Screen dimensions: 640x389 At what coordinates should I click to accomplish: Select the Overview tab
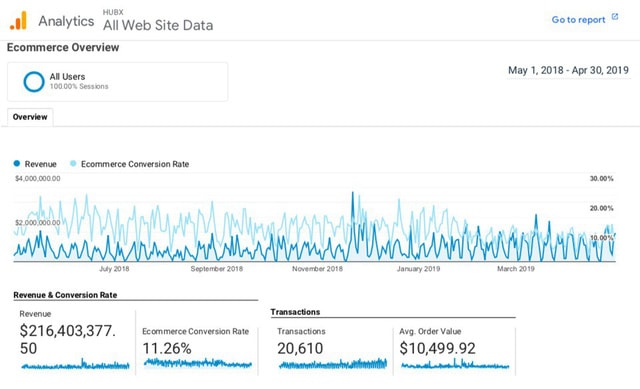point(30,117)
